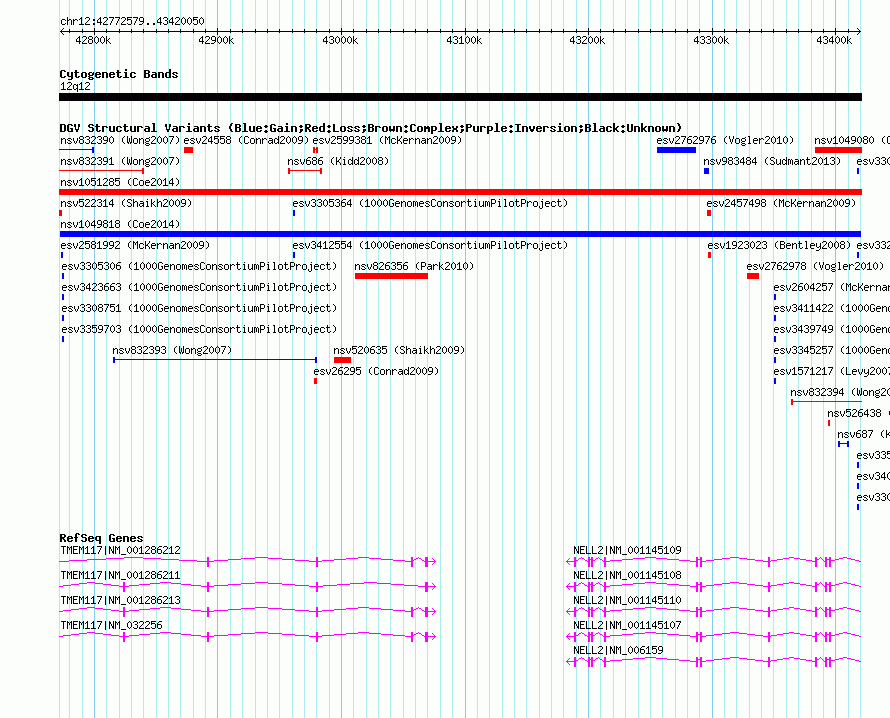Open the DGV Structural Variants track title
Viewport: 890px width, 718px height.
(371, 128)
